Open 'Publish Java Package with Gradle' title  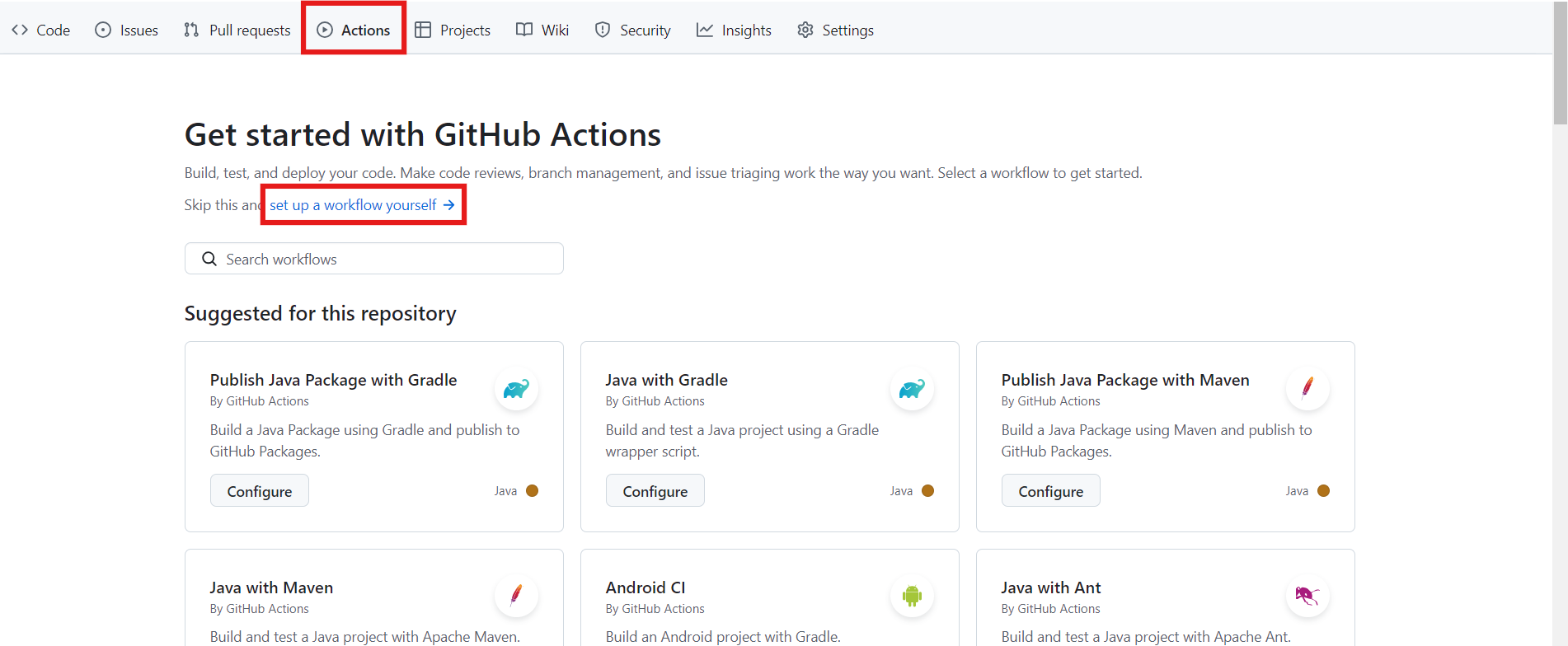333,380
